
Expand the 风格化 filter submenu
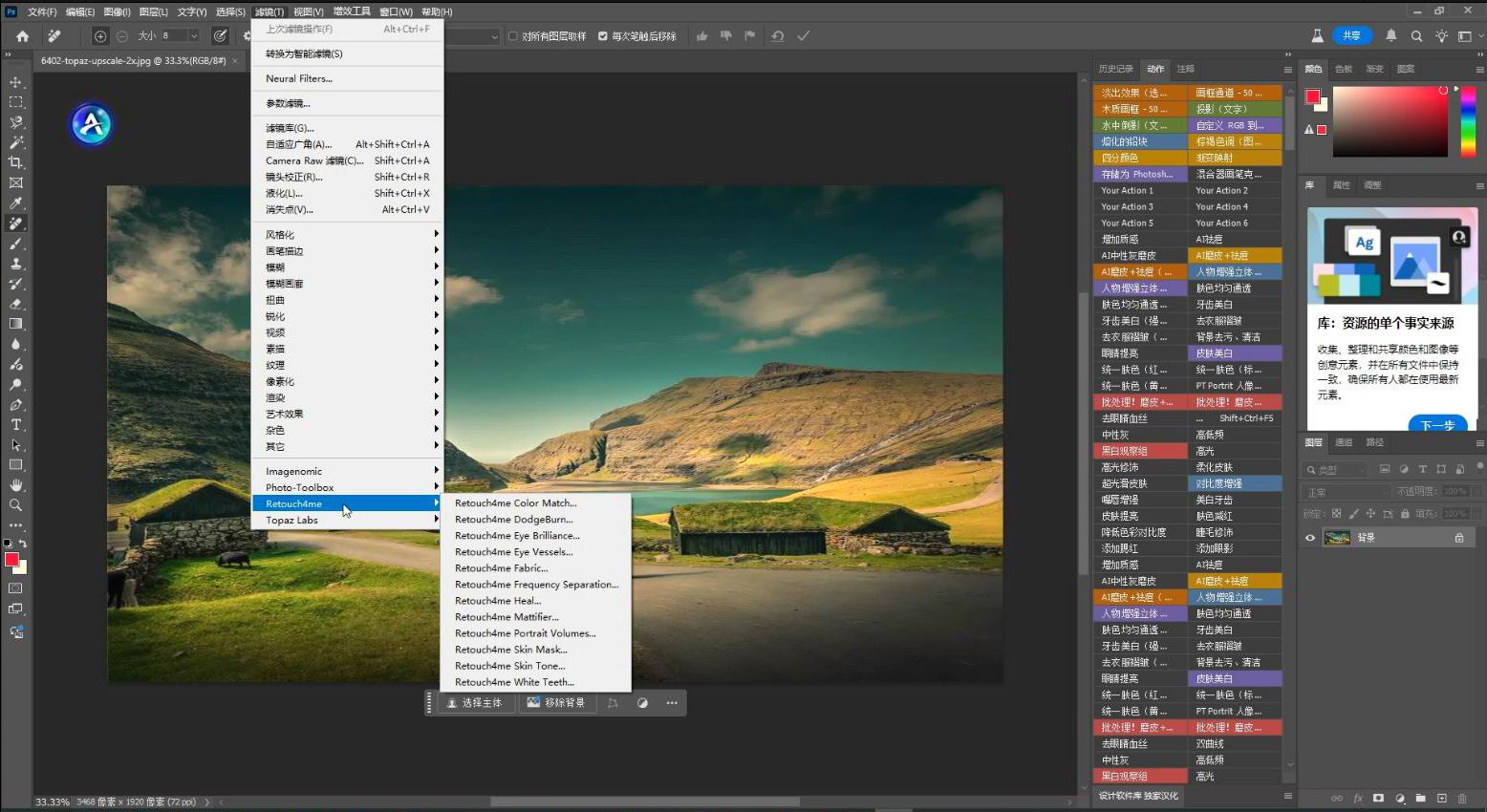346,234
